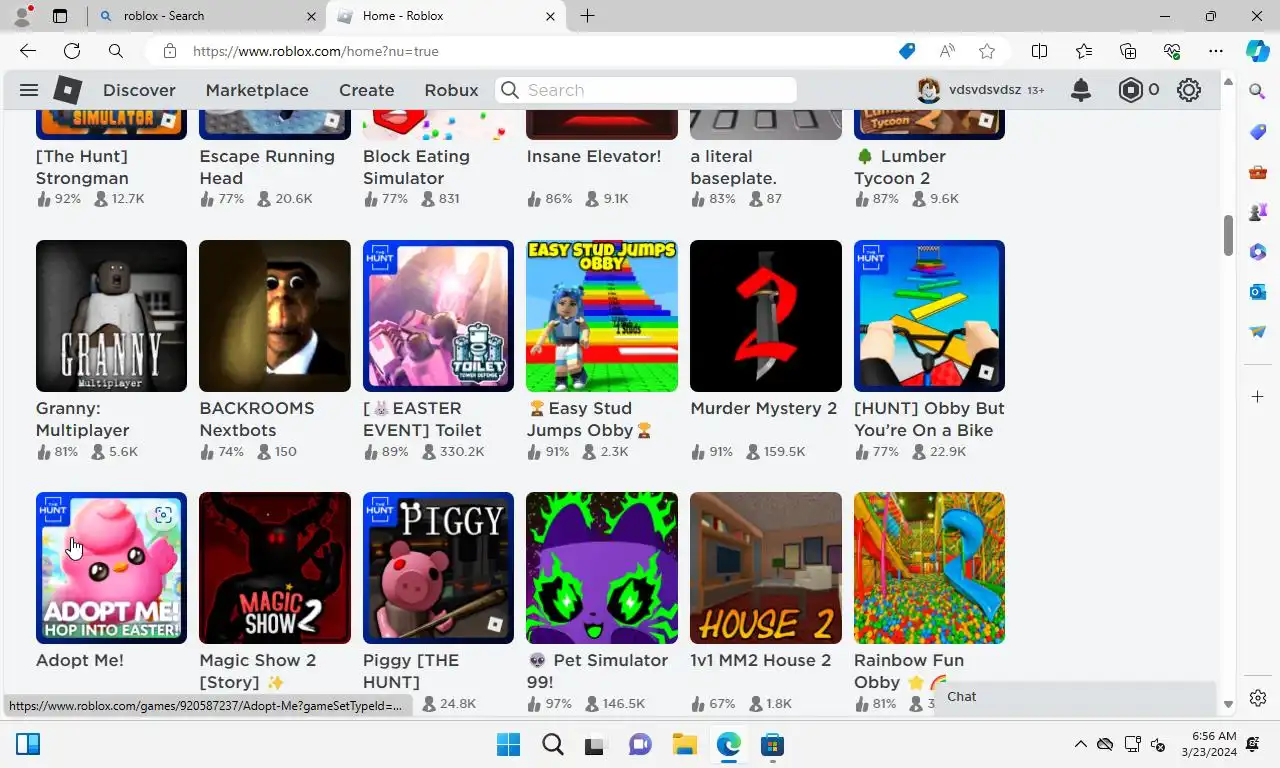
Task: Open the Murder Mystery 2 thumbnail
Action: (766, 316)
